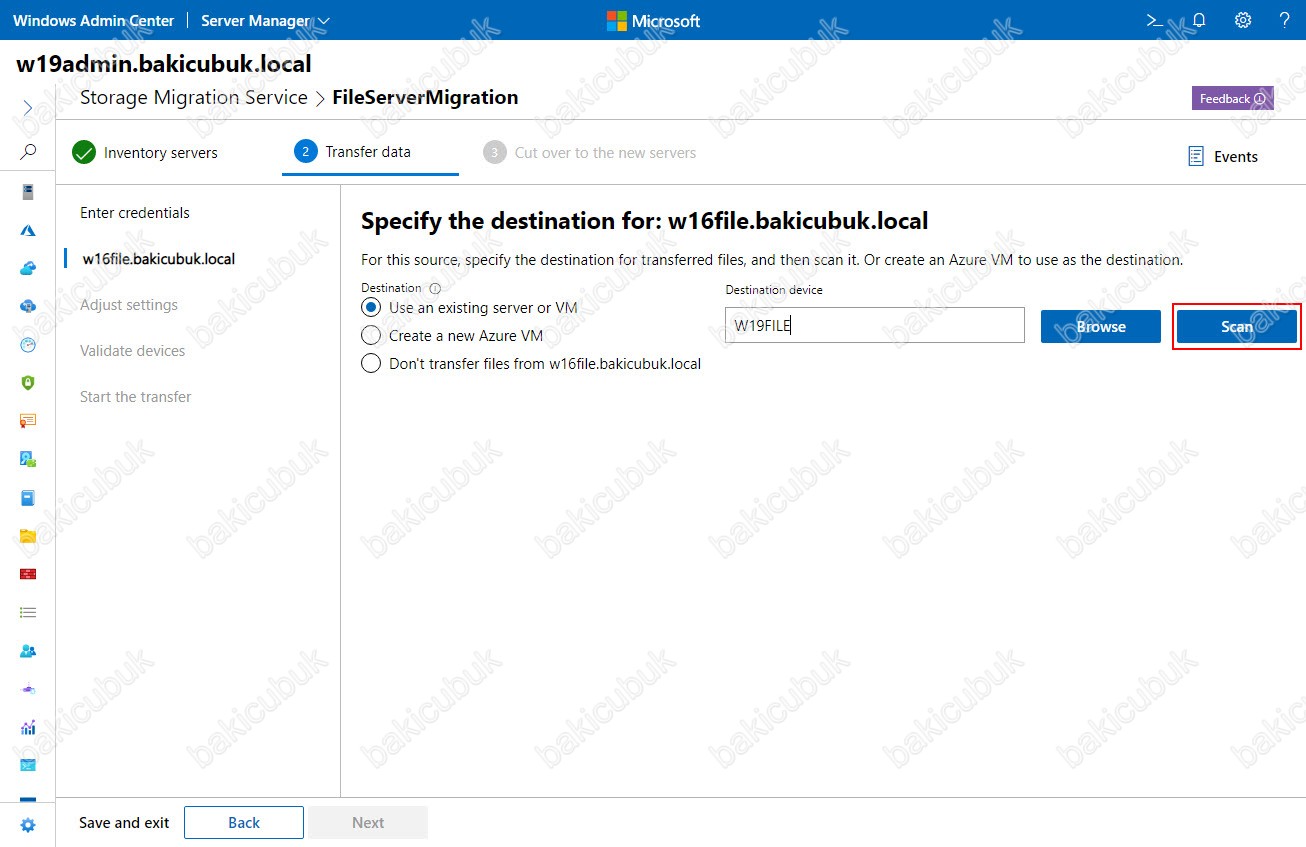Open the Installed apps list icon
Image resolution: width=1306 pixels, height=847 pixels.
[28, 612]
